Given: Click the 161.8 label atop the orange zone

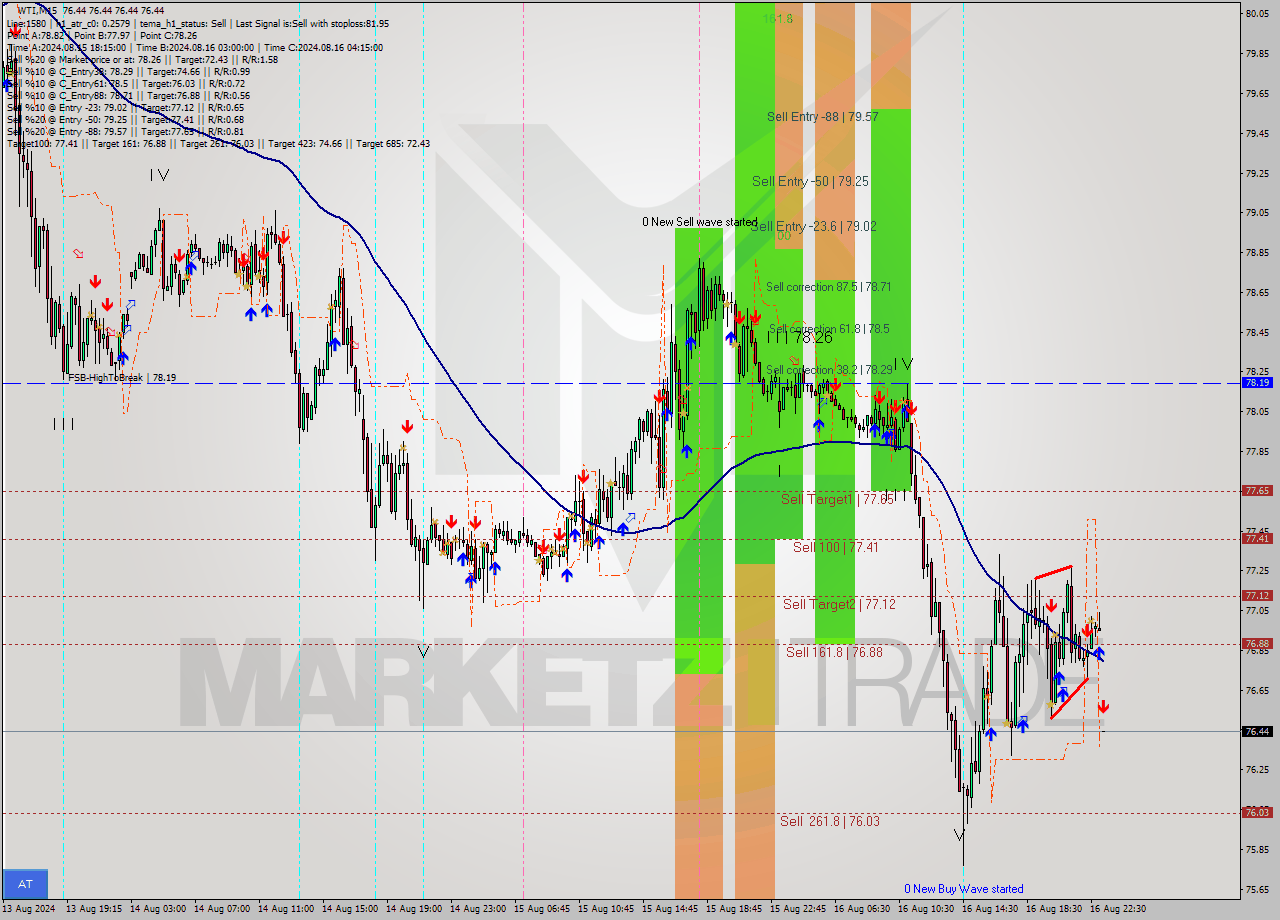Looking at the screenshot, I should [x=778, y=19].
